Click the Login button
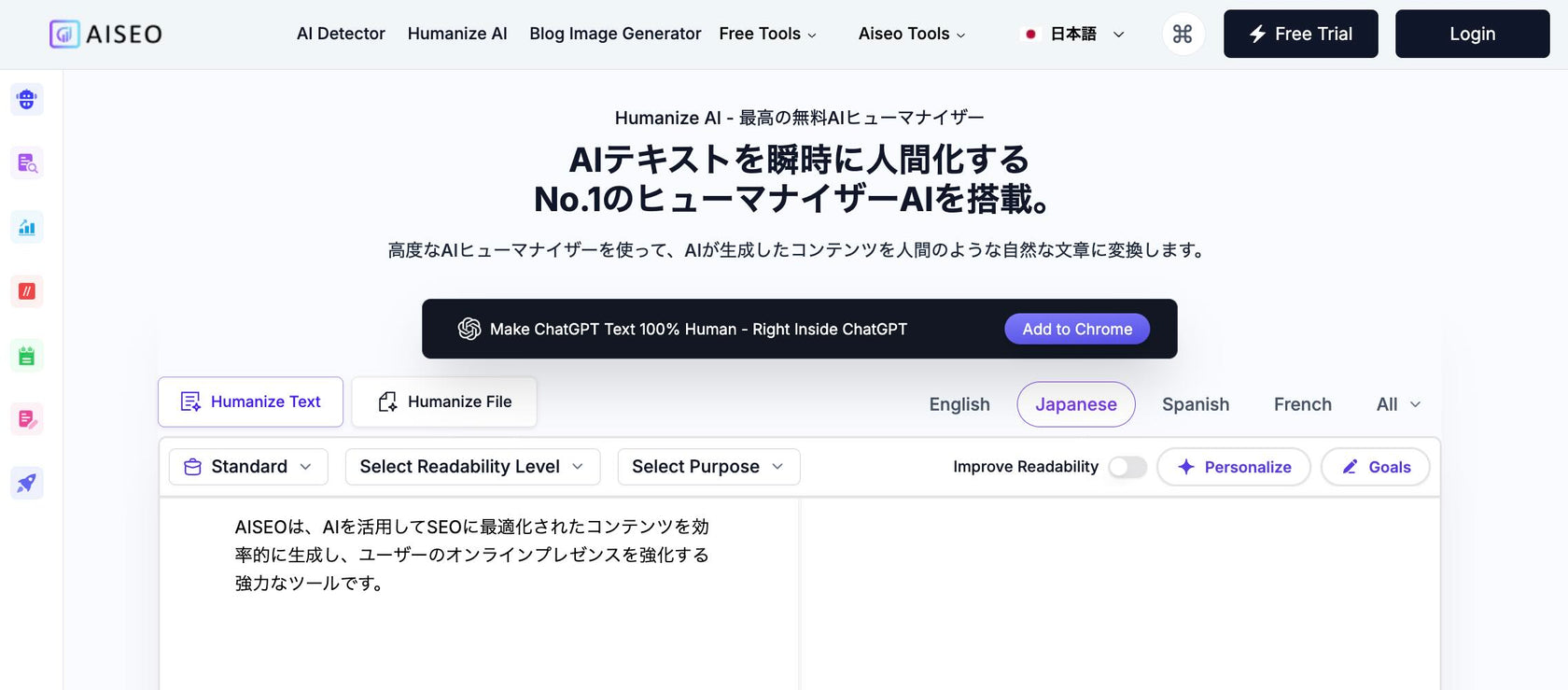 [1473, 34]
